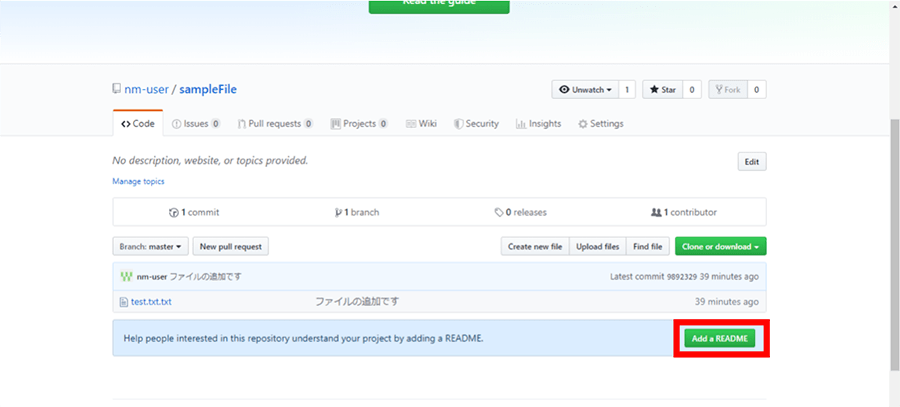Click Edit description button
Image resolution: width=900 pixels, height=407 pixels.
click(752, 162)
